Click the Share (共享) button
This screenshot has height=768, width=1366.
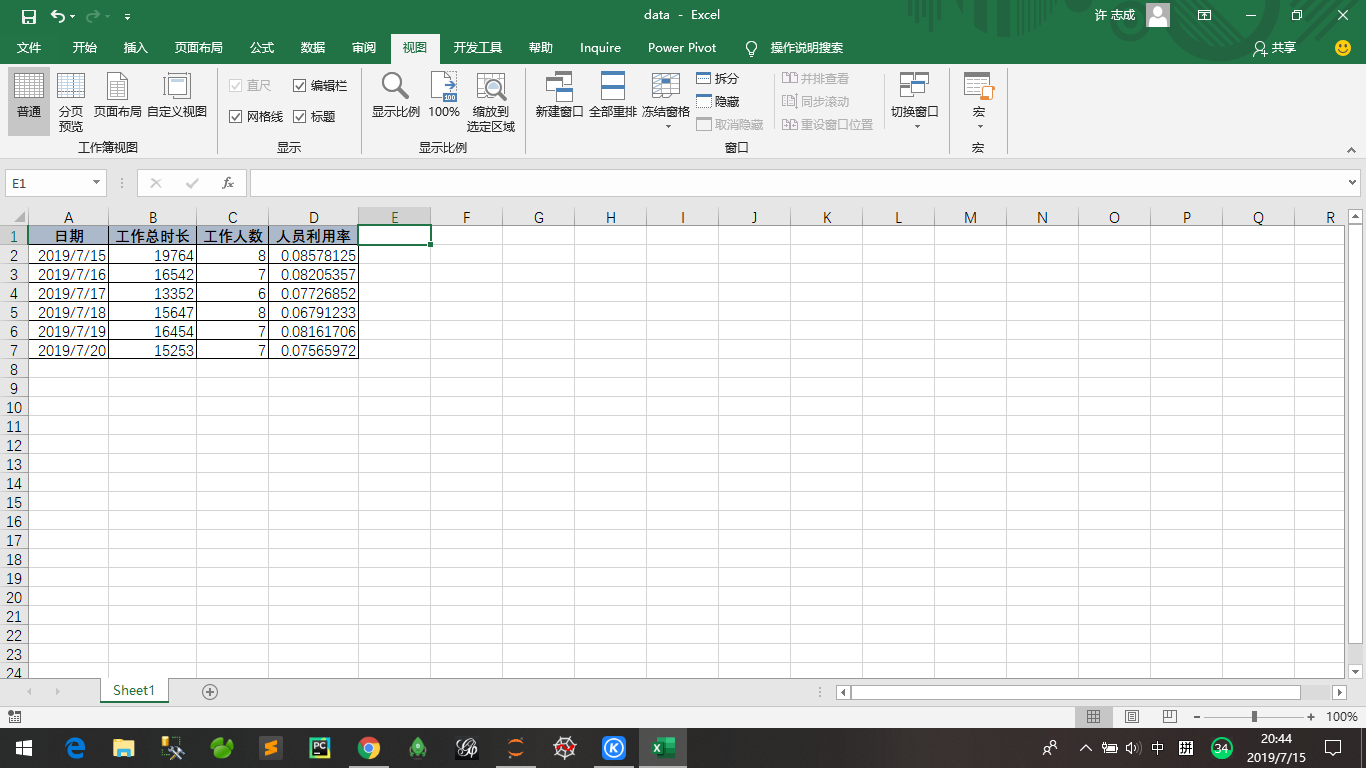click(1275, 48)
